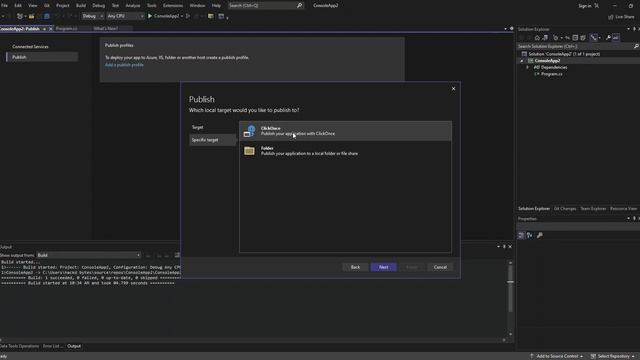The height and width of the screenshot is (360, 640).
Task: Select Solution 'ConsoleApp2' node
Action: pyautogui.click(x=564, y=54)
